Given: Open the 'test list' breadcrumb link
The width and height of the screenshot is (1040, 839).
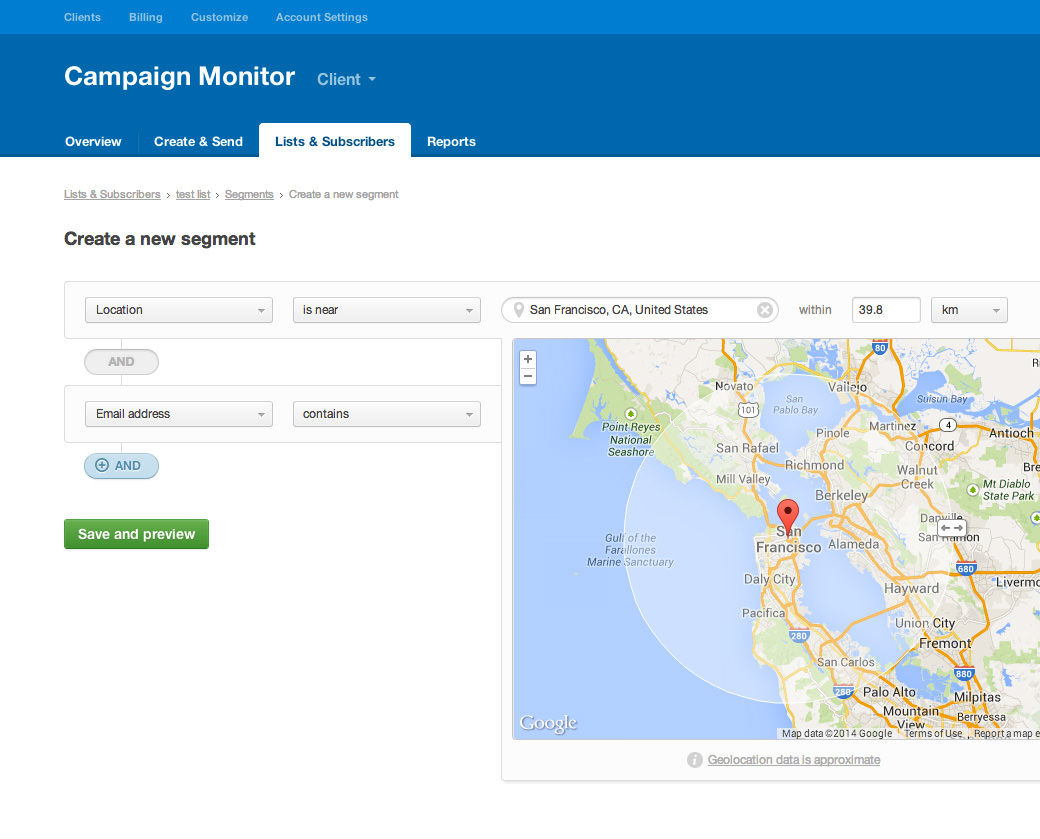Looking at the screenshot, I should 193,194.
